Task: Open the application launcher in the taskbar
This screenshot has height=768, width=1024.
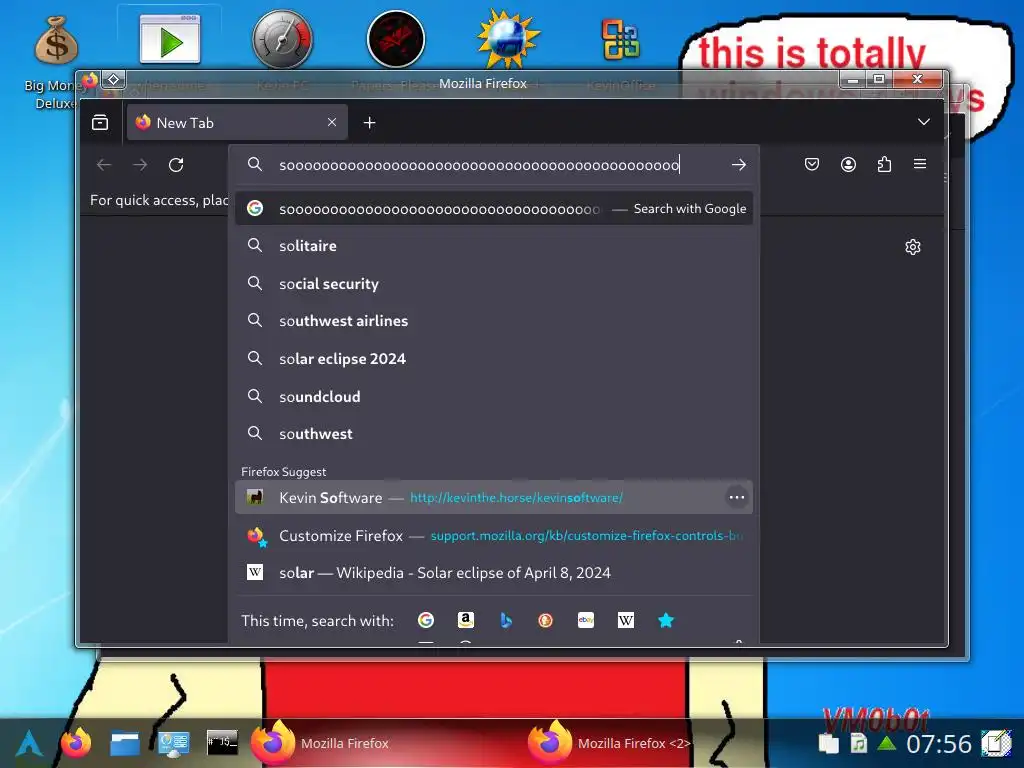Action: pos(29,743)
